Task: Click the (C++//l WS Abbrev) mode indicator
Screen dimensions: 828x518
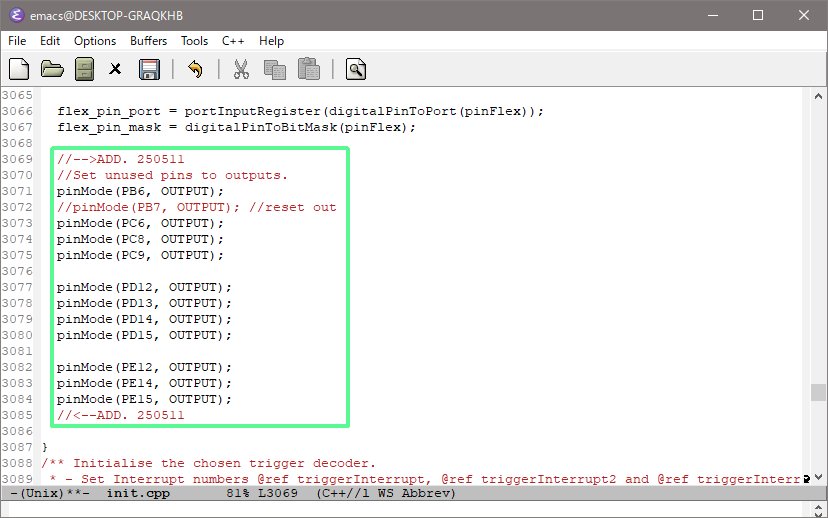Action: 385,493
